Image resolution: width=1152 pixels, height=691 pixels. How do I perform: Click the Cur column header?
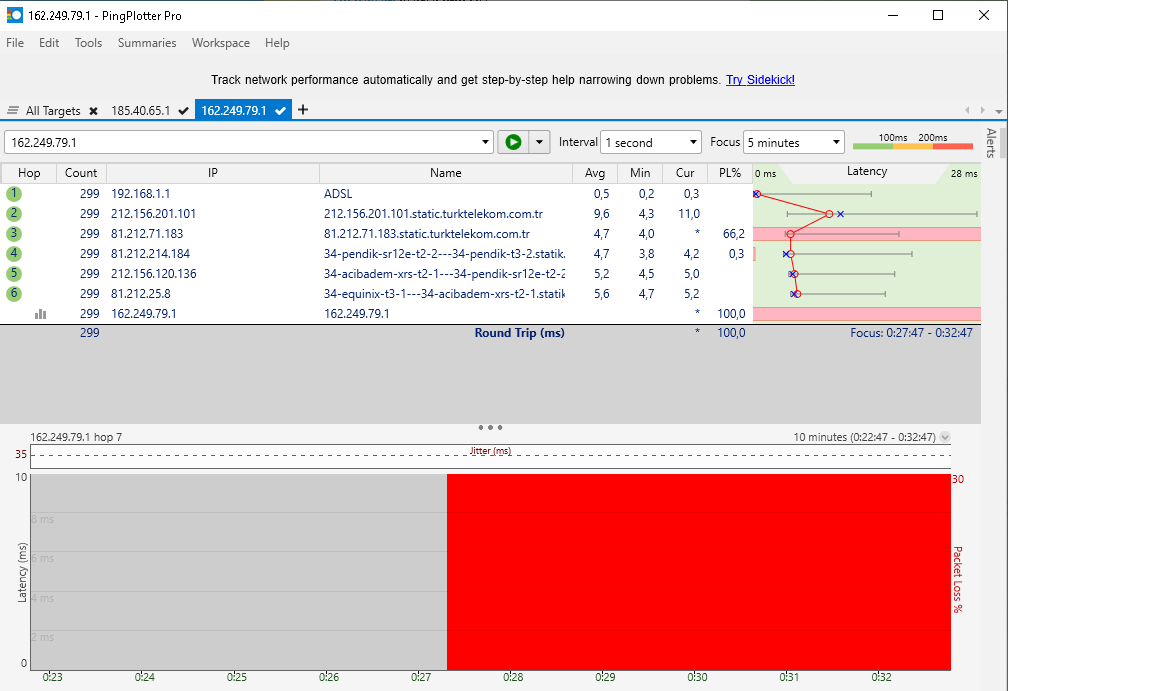685,173
